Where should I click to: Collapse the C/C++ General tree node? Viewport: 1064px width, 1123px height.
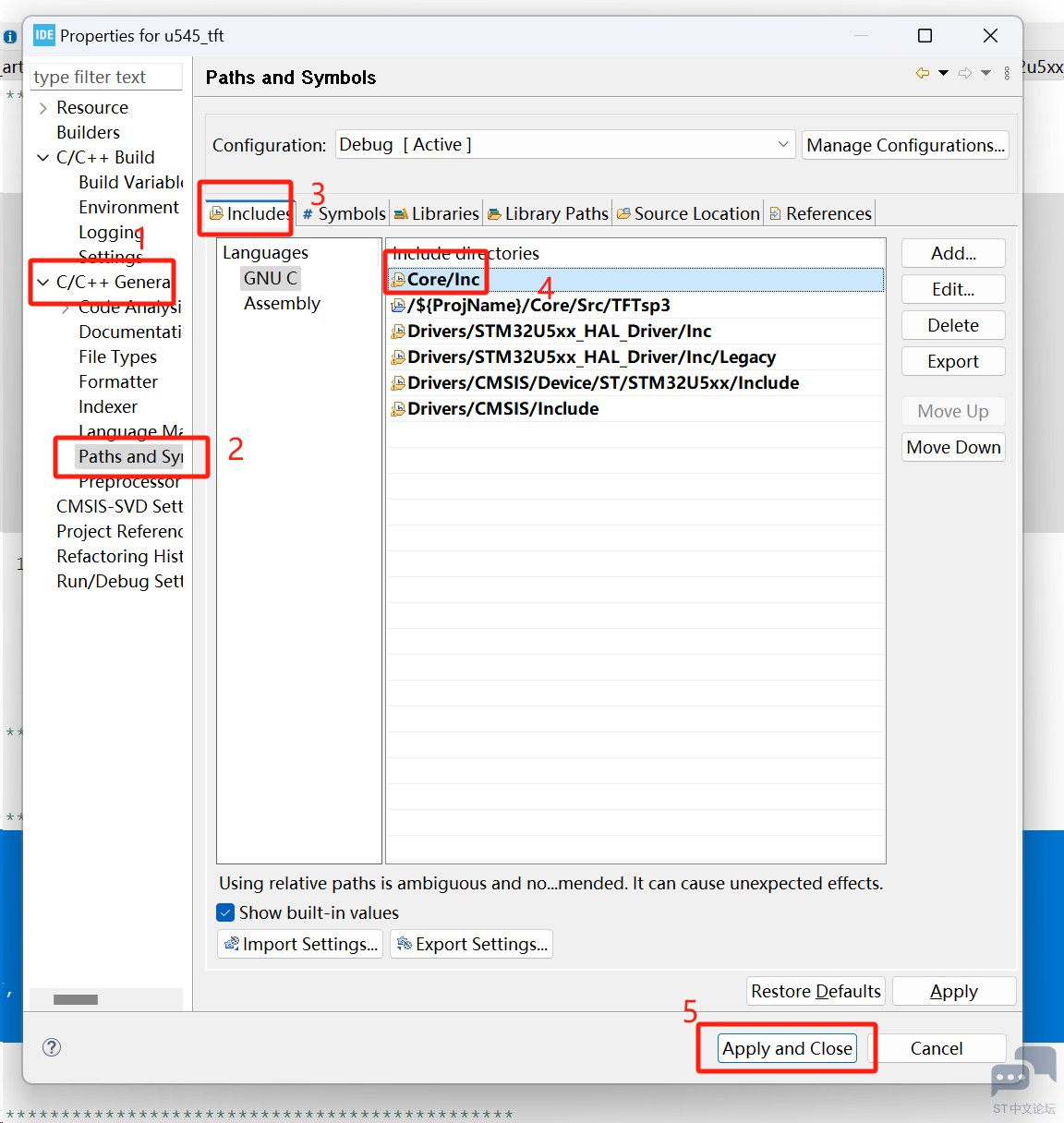43,283
